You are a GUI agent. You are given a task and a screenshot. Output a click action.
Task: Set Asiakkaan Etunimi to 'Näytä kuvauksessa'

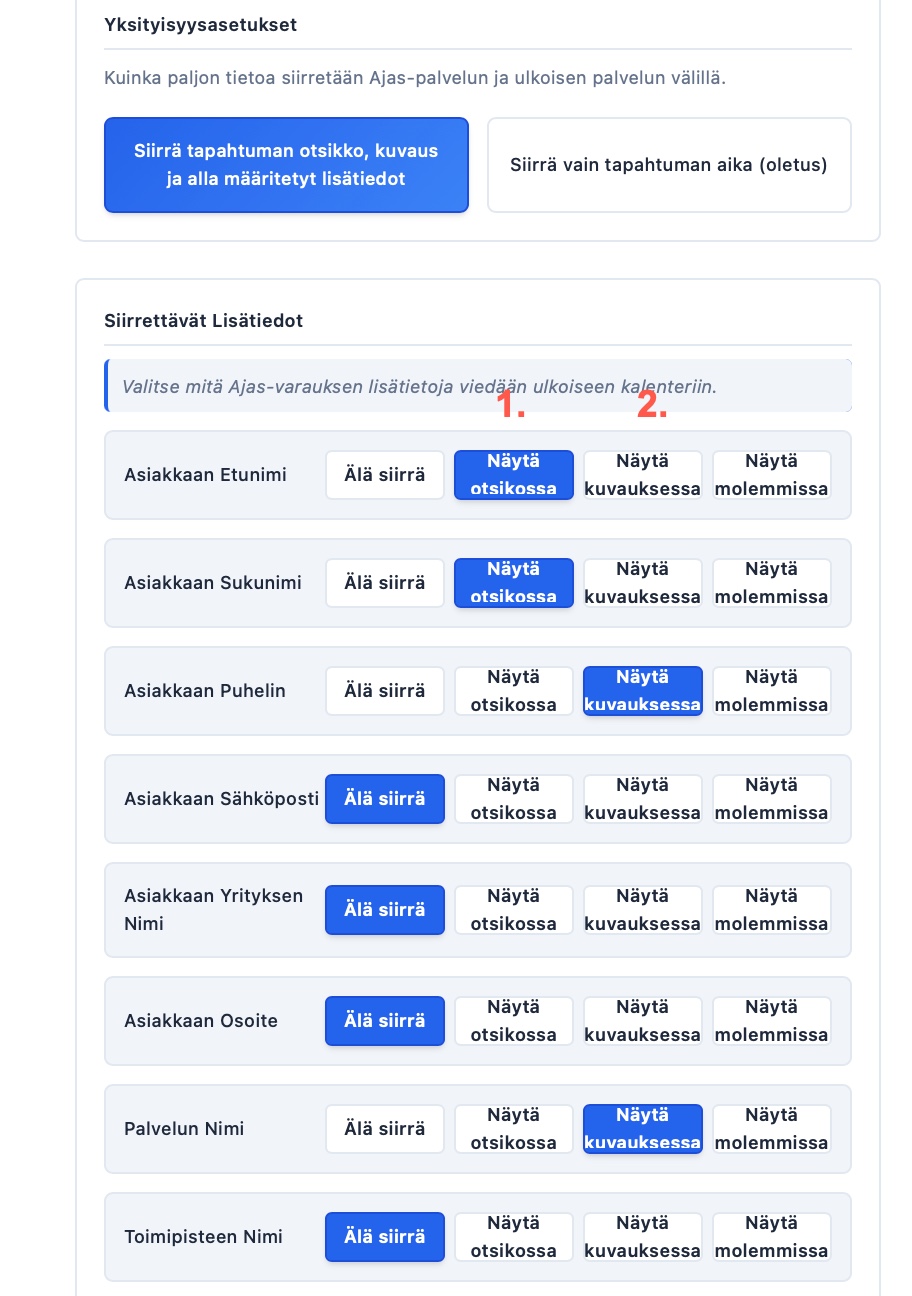pos(643,475)
